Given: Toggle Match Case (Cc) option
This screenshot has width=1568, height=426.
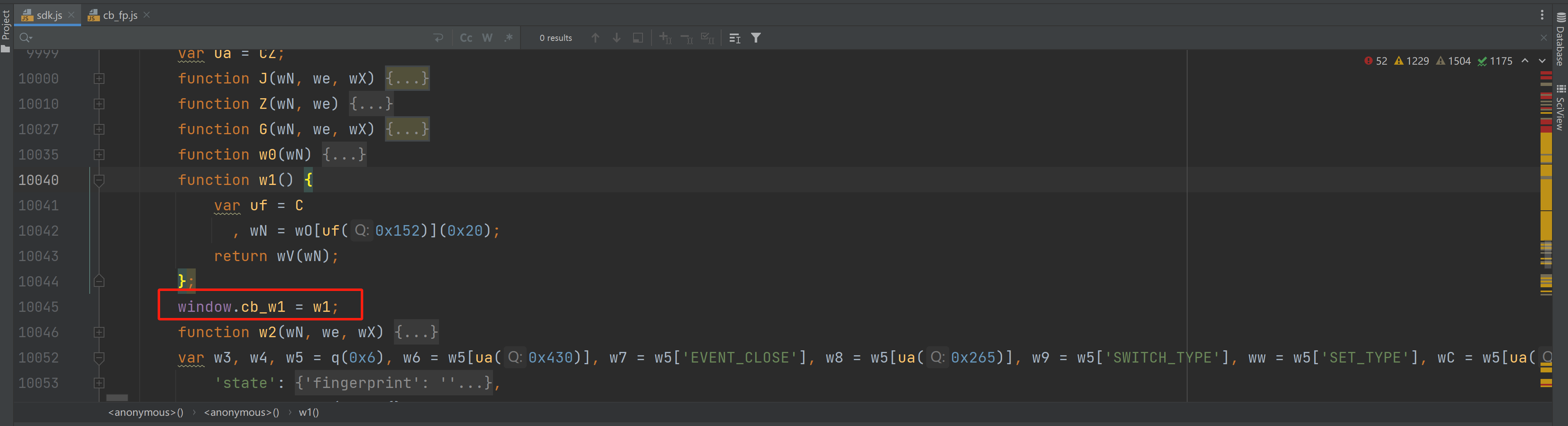Looking at the screenshot, I should tap(466, 38).
